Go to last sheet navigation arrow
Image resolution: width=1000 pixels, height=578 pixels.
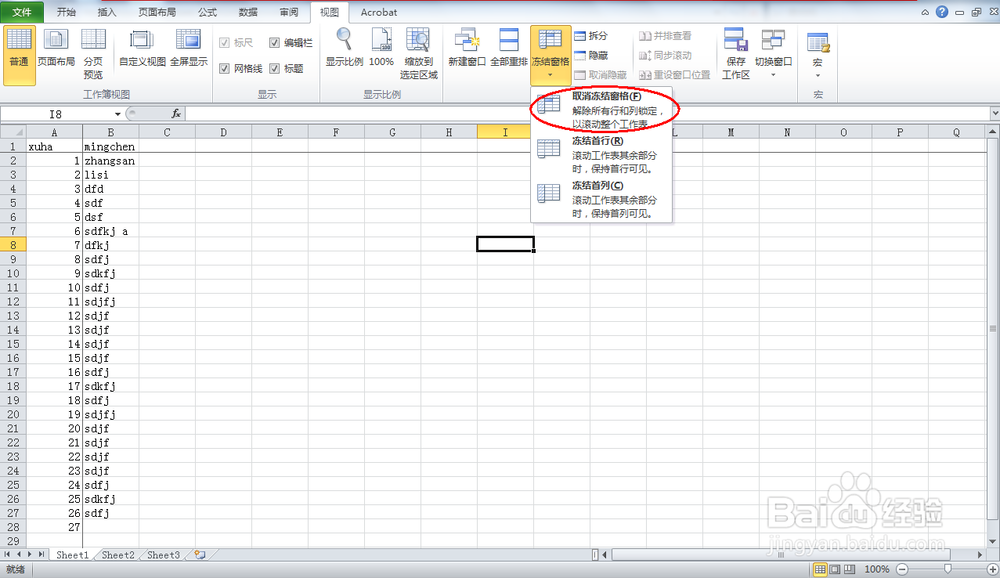click(x=41, y=555)
